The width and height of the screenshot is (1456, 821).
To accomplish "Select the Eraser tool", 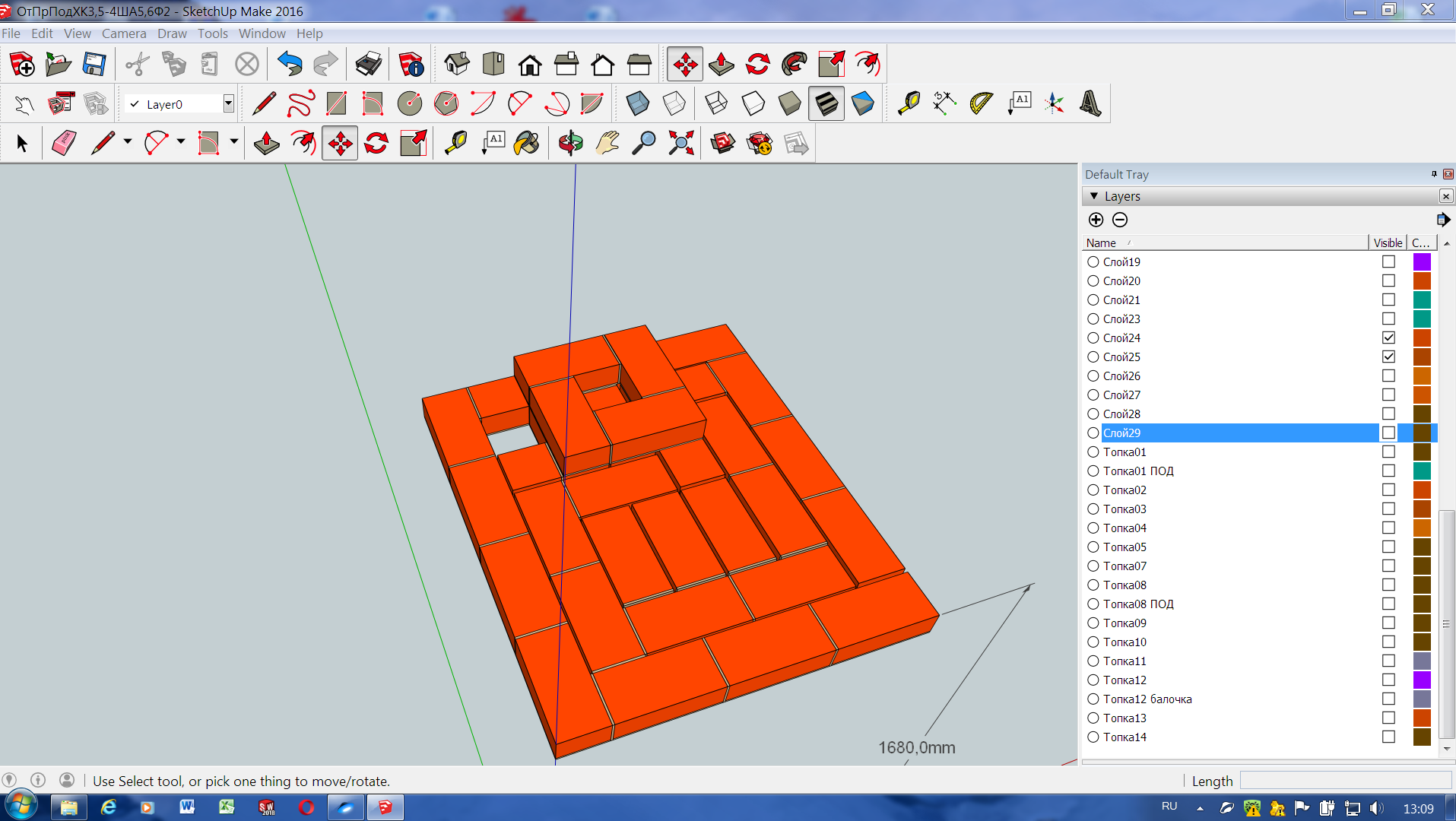I will [x=64, y=143].
